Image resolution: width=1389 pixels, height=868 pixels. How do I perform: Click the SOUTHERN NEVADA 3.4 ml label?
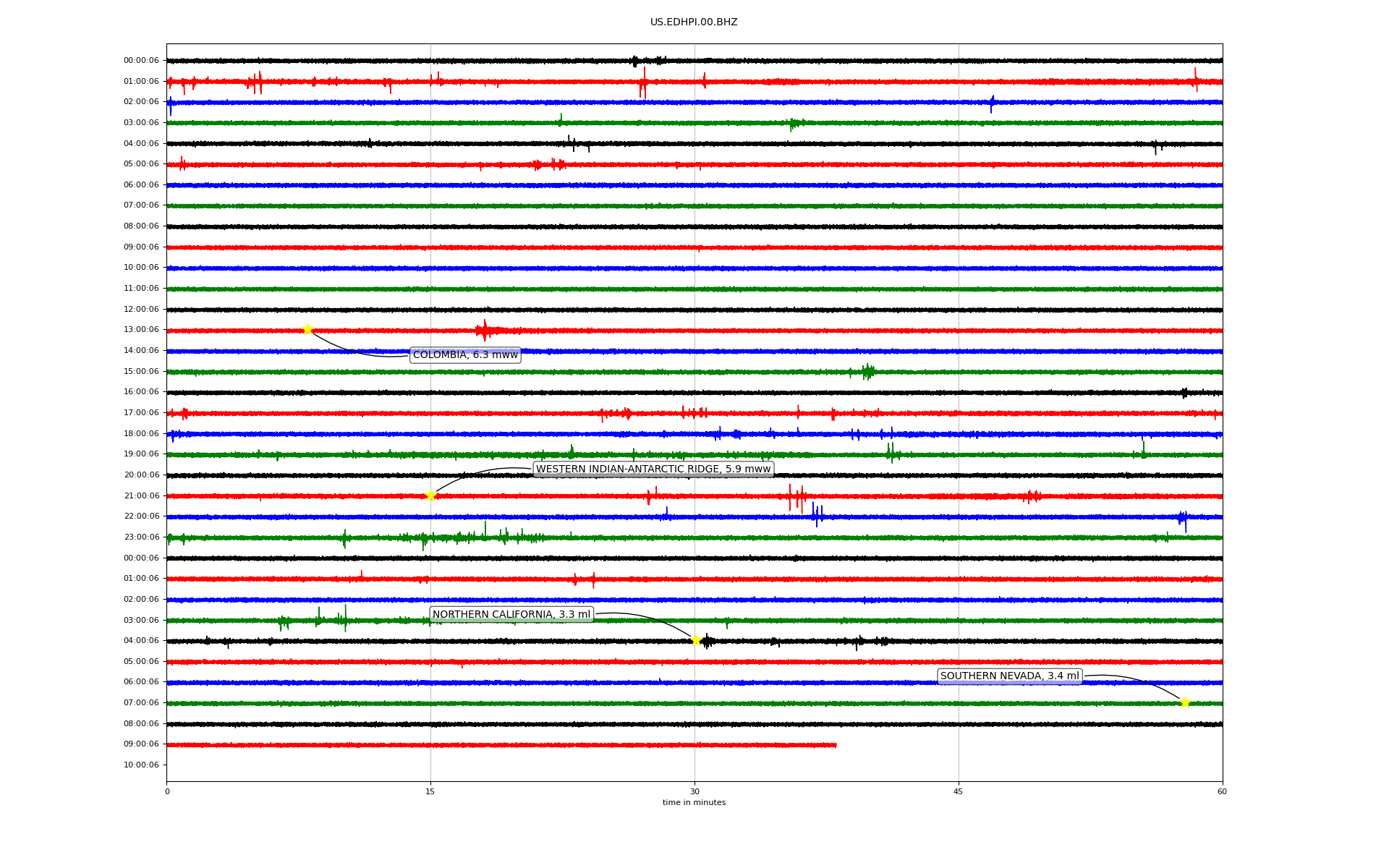point(1009,676)
